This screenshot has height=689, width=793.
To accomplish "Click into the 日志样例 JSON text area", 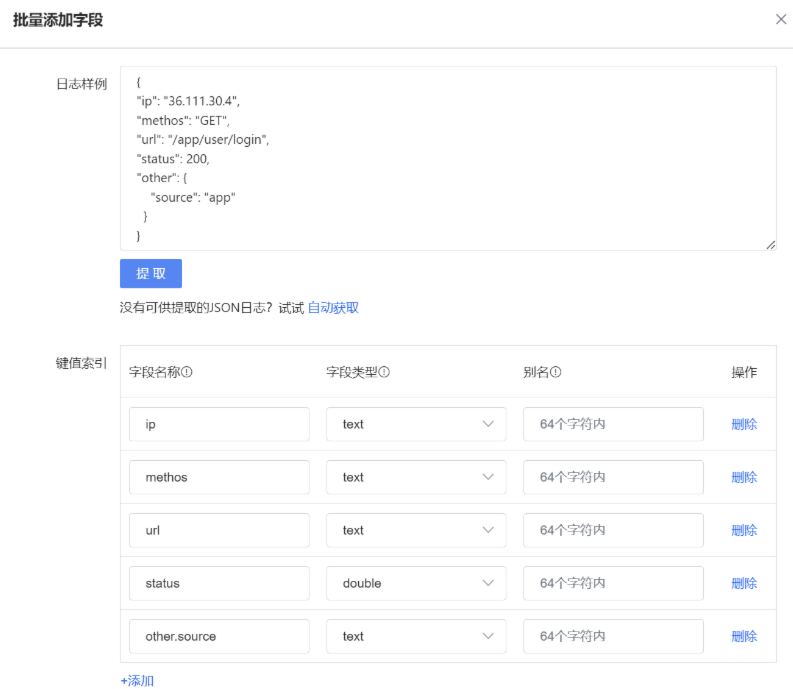I will pos(448,158).
